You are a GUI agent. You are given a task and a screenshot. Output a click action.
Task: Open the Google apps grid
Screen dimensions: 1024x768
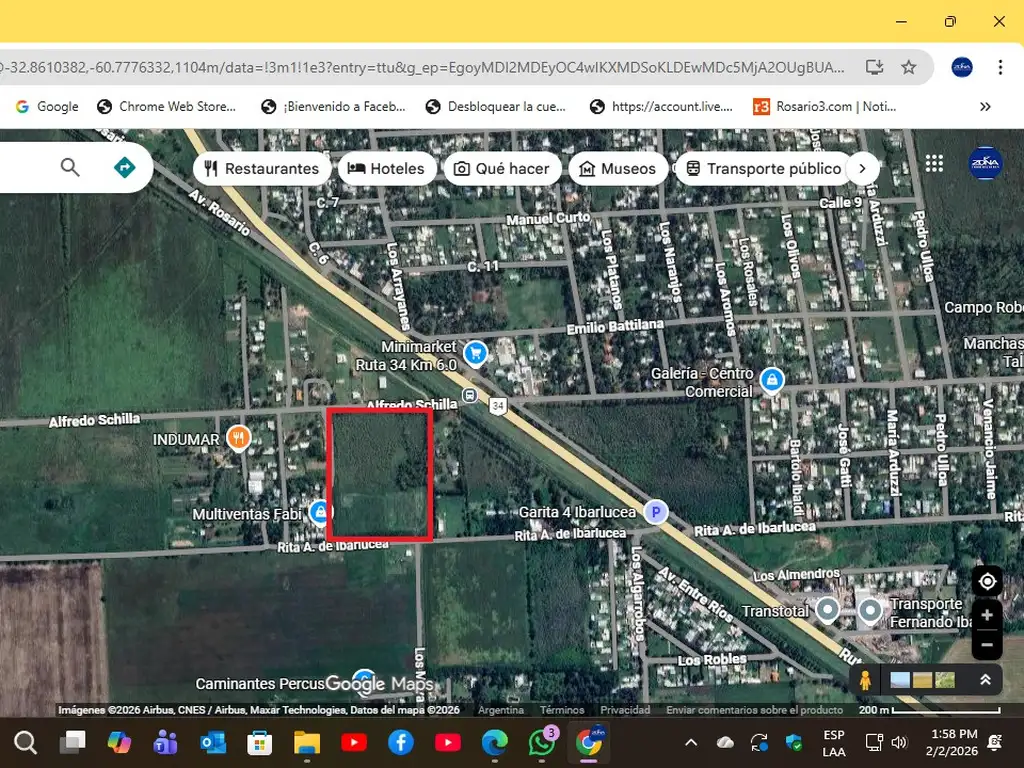(934, 164)
